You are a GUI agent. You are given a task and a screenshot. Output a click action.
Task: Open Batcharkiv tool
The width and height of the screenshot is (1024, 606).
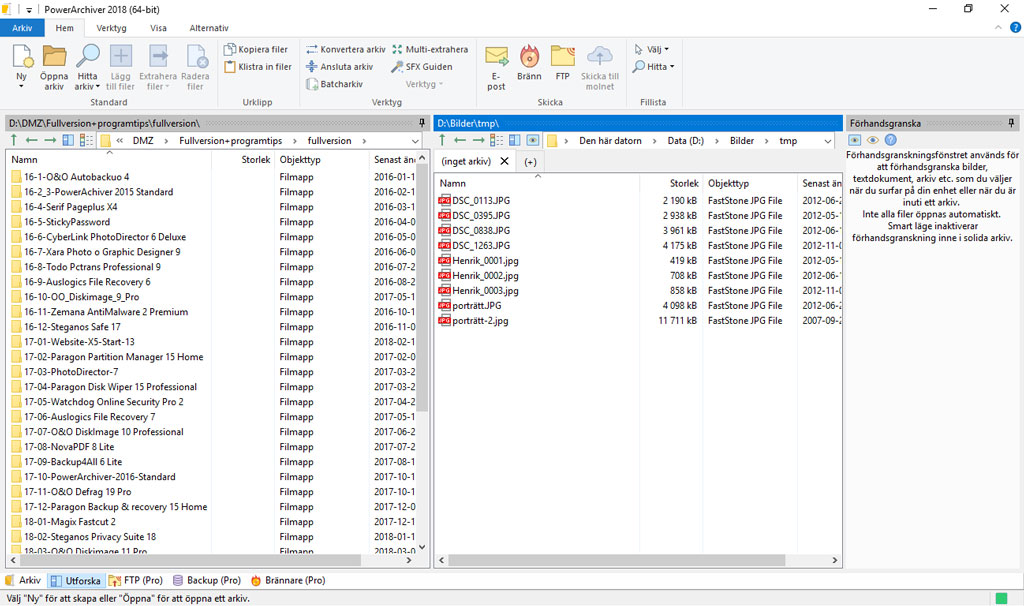point(334,84)
